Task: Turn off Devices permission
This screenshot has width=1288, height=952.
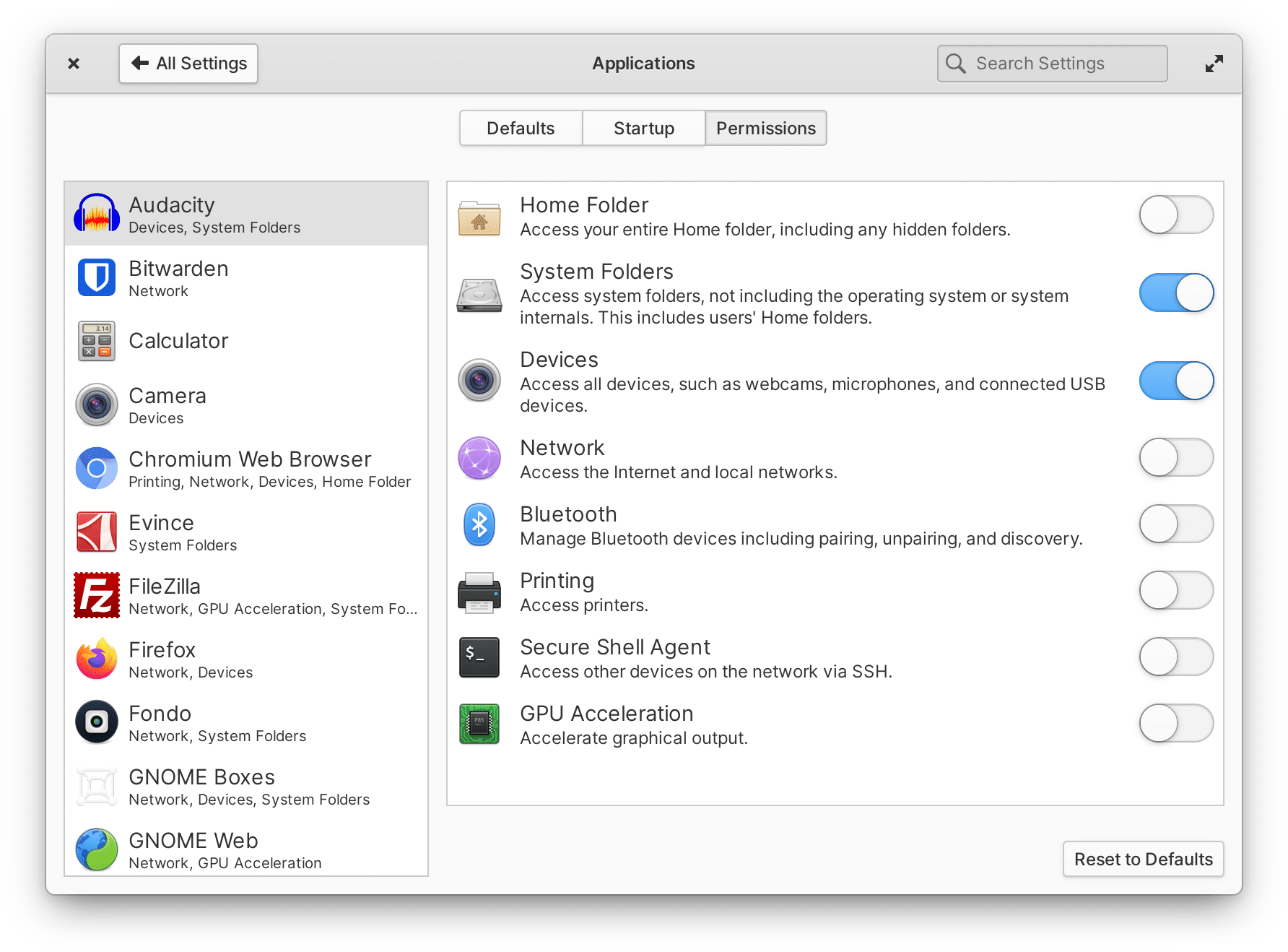Action: (1175, 381)
